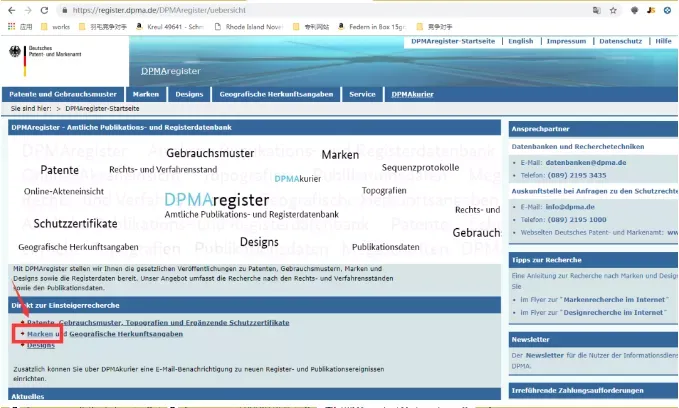679x408 pixels.
Task: Click 'Topografien' in the word cloud
Action: tap(384, 191)
